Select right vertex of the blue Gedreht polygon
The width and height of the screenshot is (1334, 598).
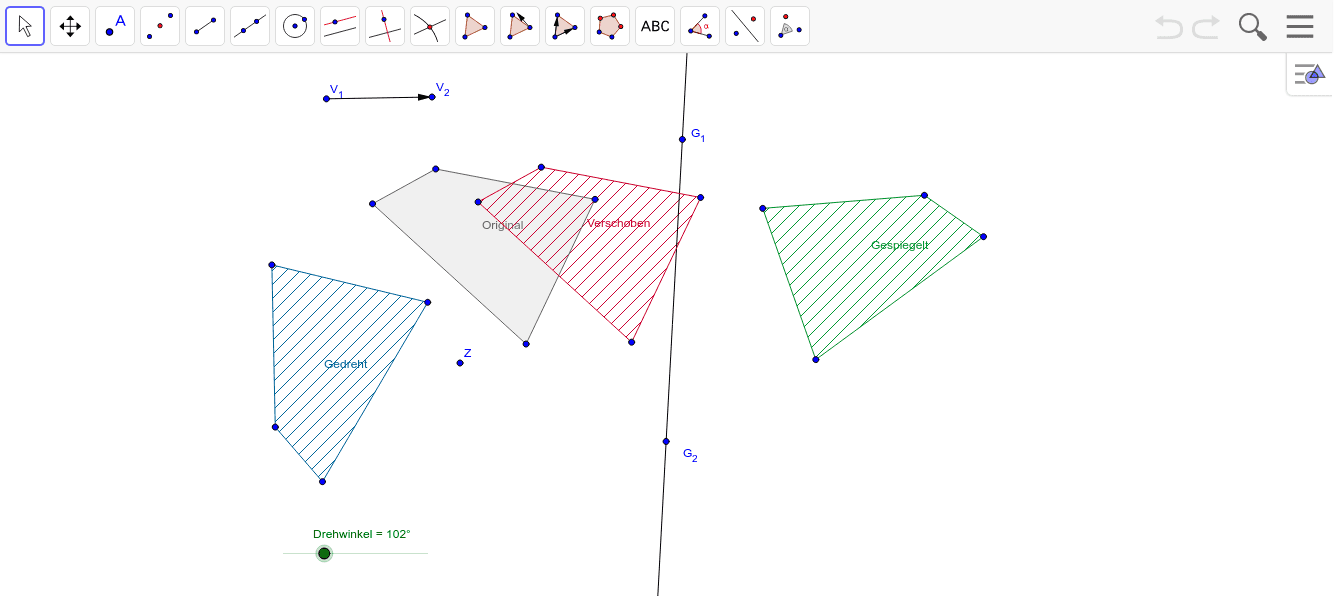coord(427,302)
